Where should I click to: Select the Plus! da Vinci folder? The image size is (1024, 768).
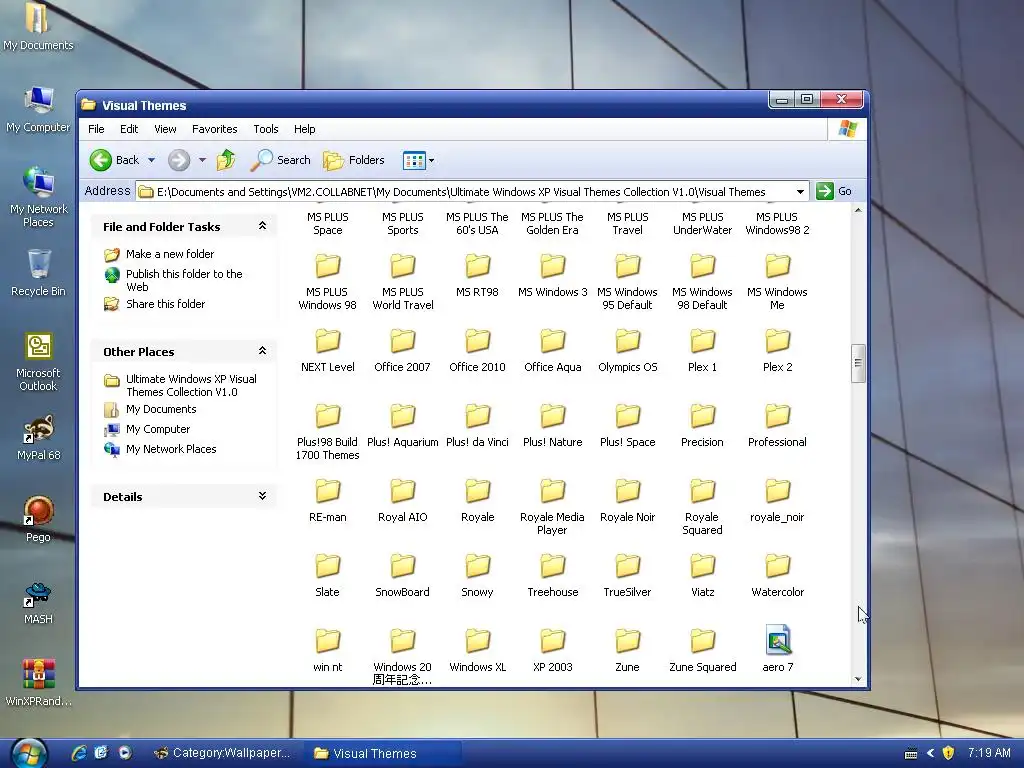[x=477, y=424]
